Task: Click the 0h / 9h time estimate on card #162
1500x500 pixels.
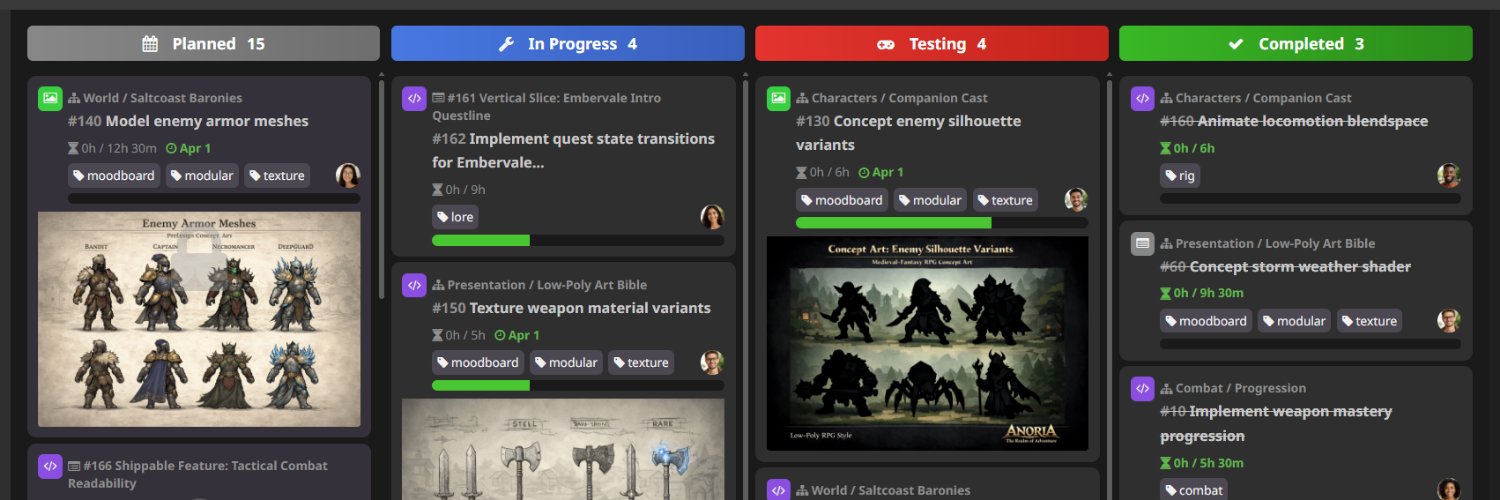Action: pos(459,189)
